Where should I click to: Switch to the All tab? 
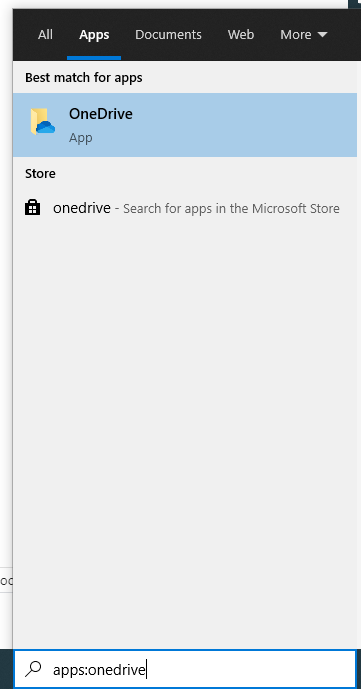pyautogui.click(x=45, y=34)
